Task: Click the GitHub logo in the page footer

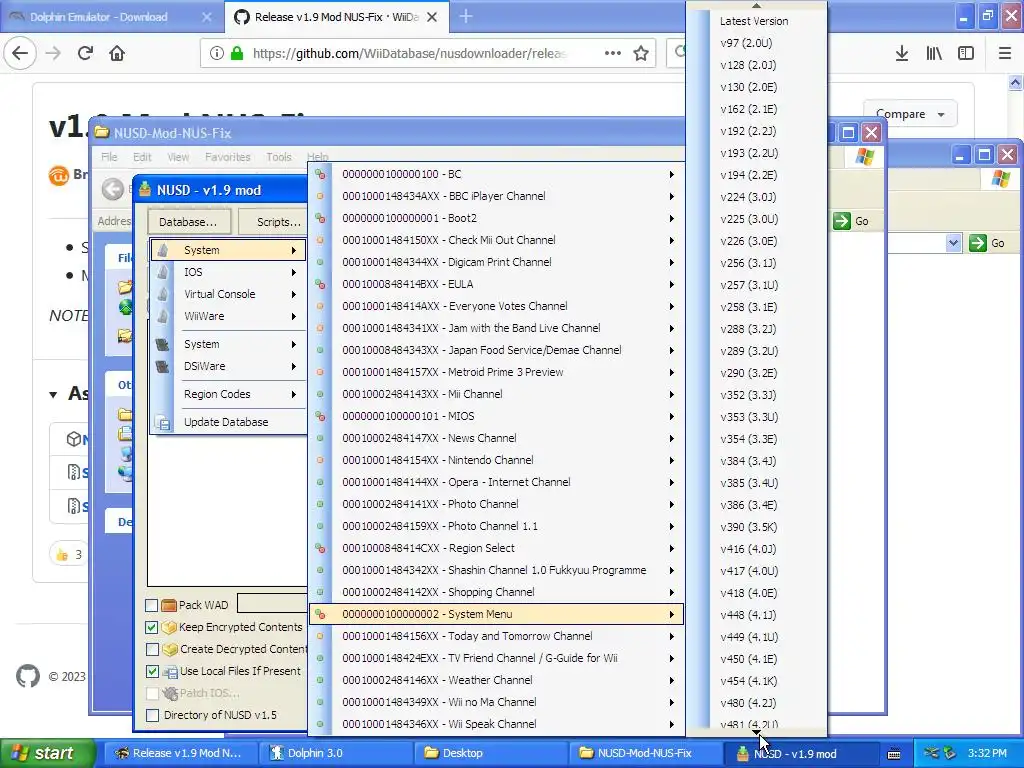Action: pyautogui.click(x=28, y=676)
